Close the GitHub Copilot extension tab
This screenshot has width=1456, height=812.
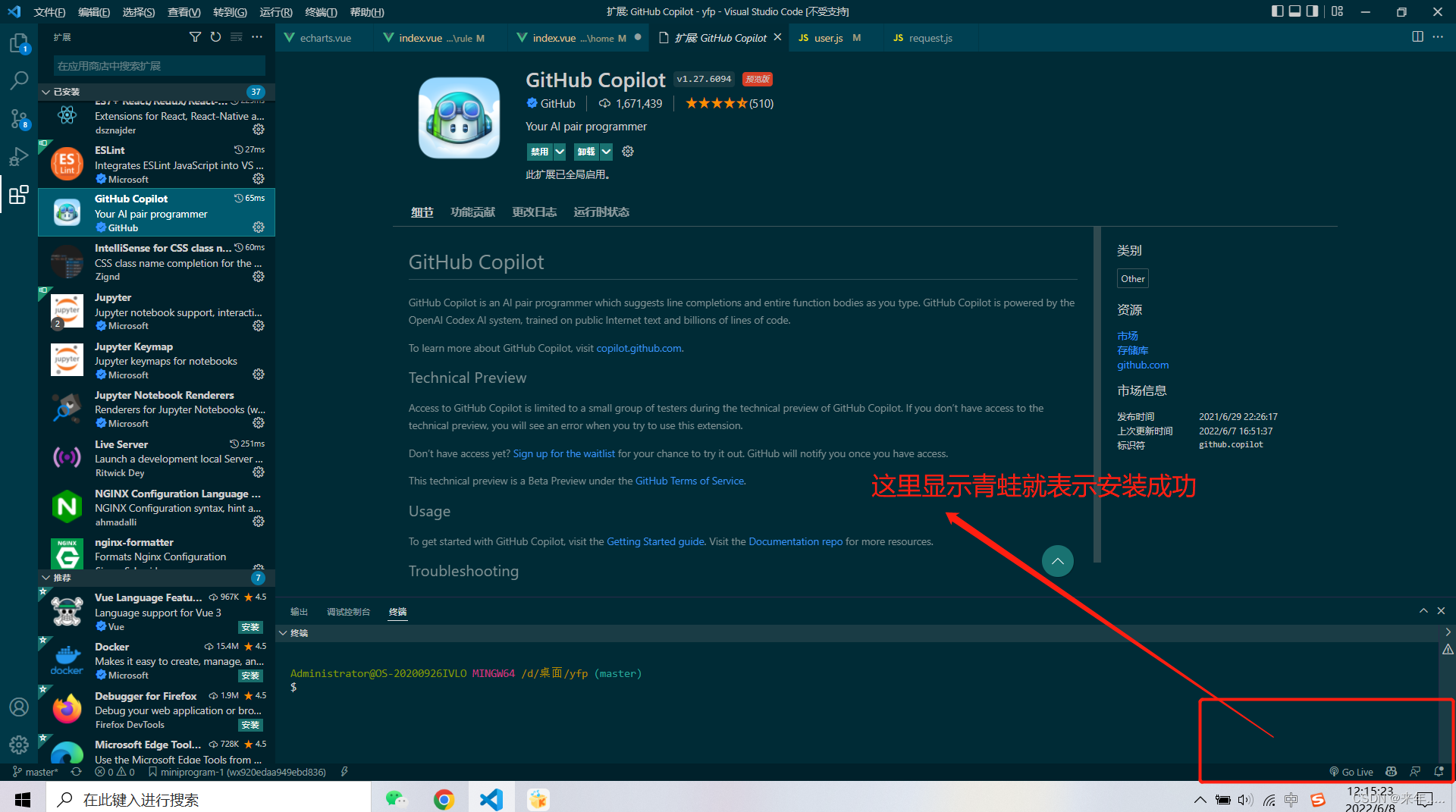778,37
